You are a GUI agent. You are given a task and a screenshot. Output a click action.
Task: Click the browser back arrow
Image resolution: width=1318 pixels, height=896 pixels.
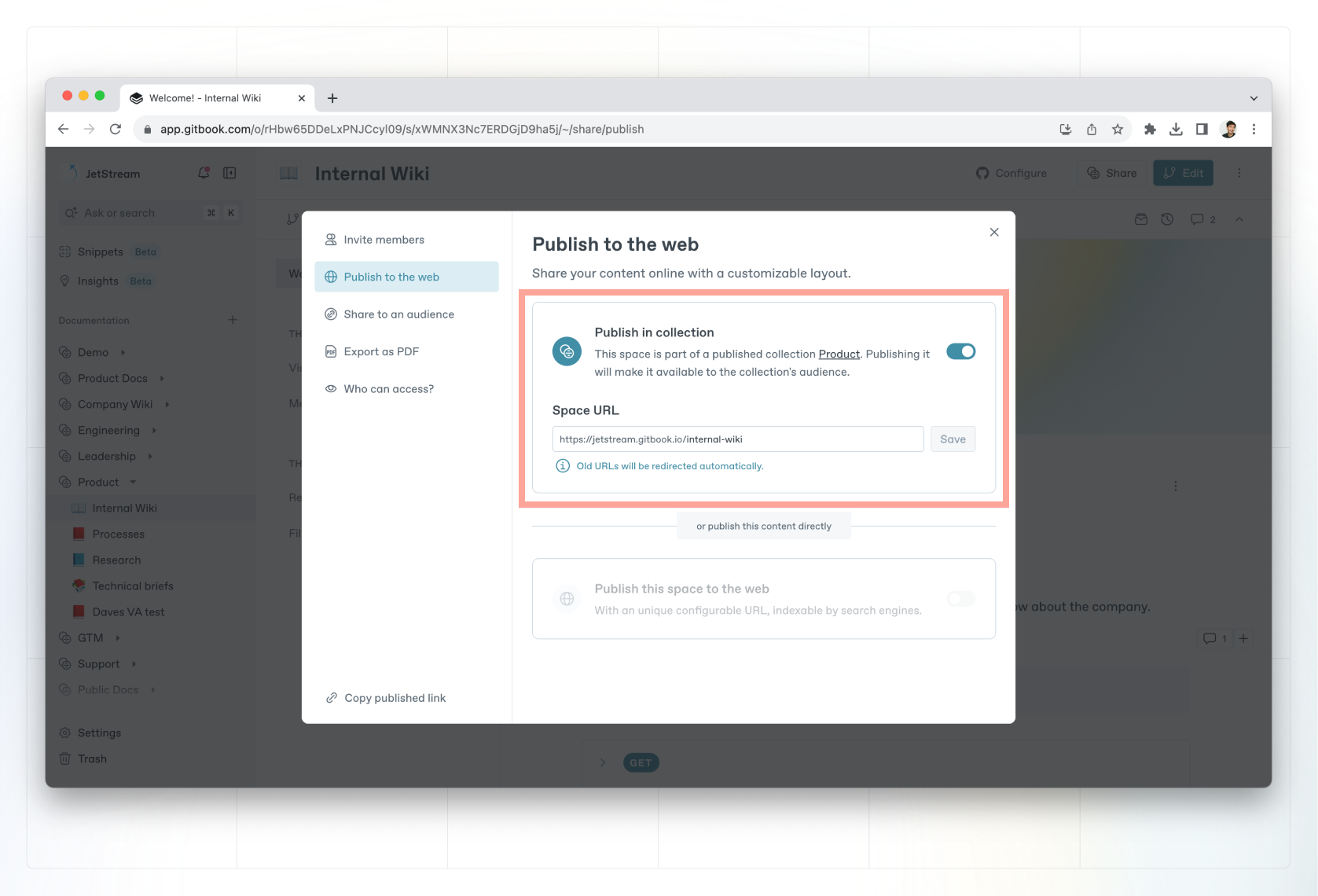[x=64, y=129]
